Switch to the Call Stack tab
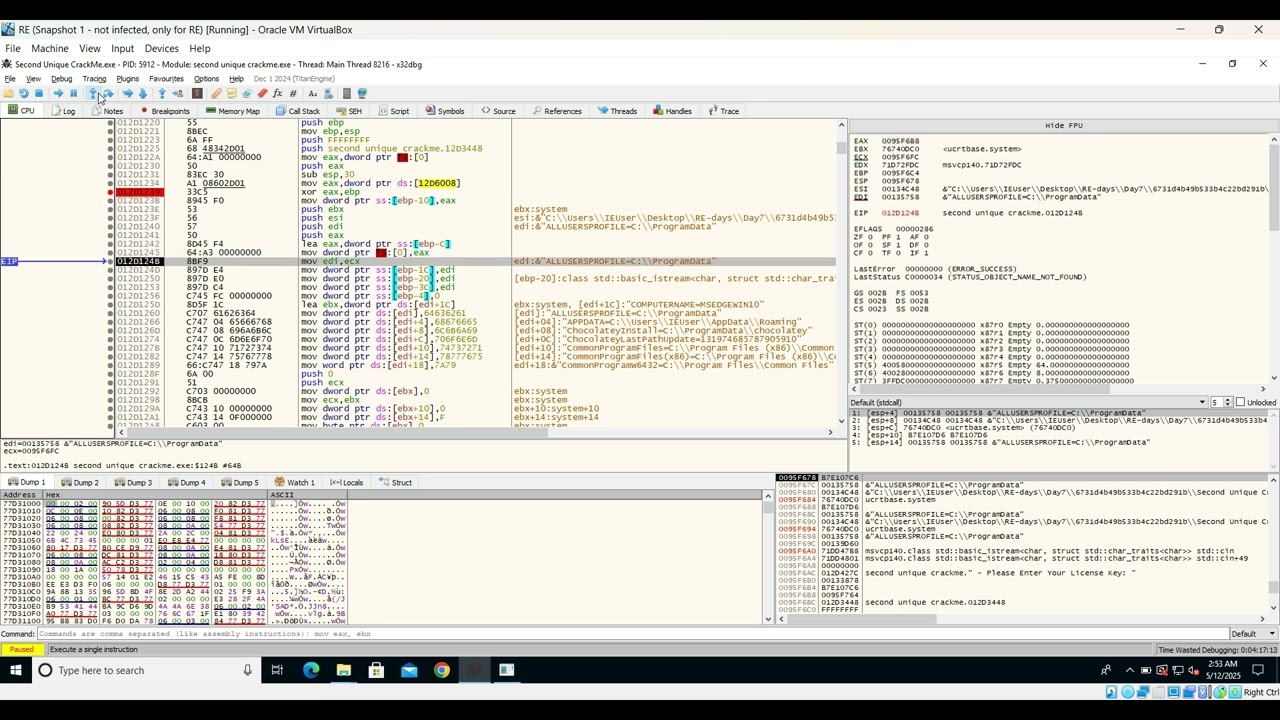The image size is (1280, 720). point(297,111)
